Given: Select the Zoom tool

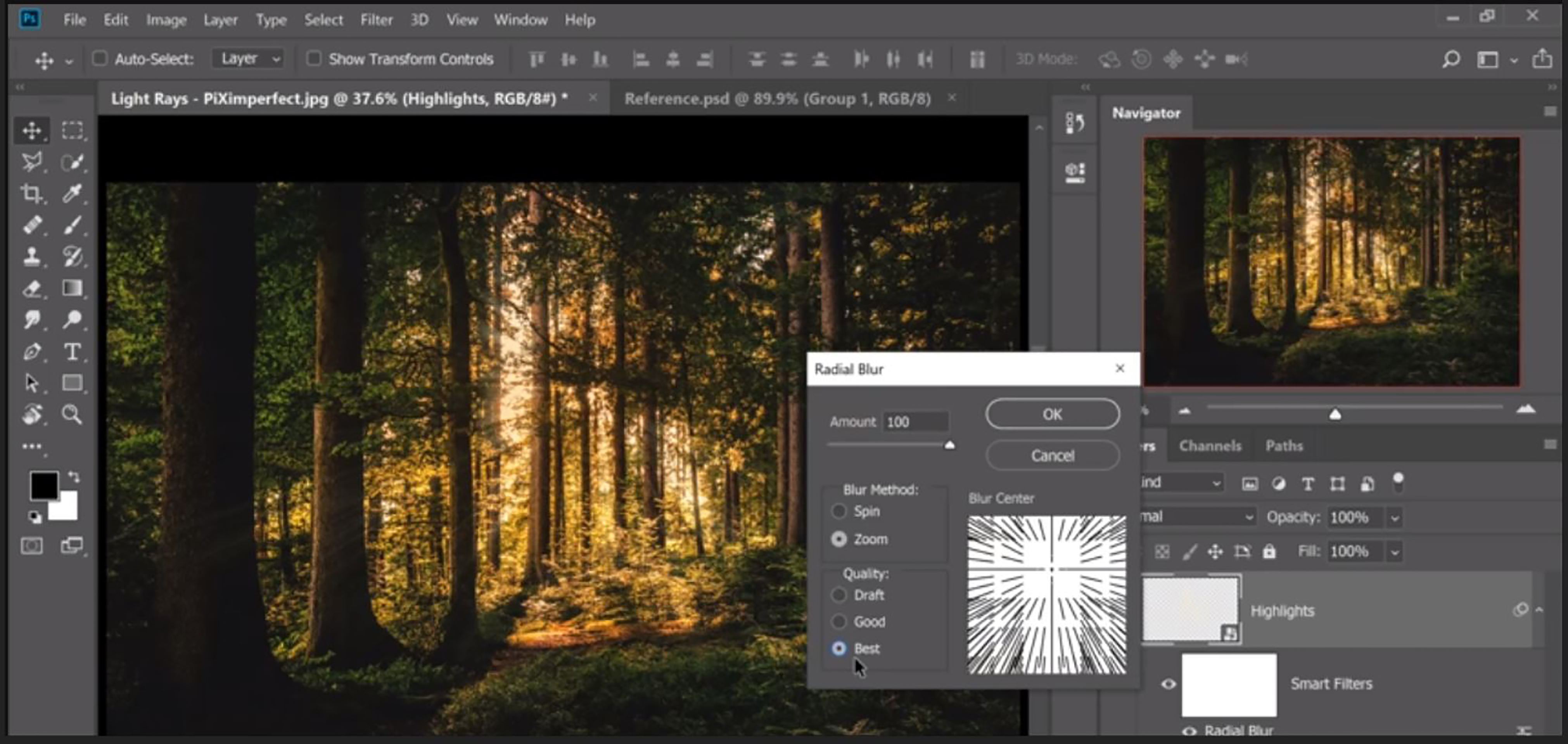Looking at the screenshot, I should [x=73, y=415].
